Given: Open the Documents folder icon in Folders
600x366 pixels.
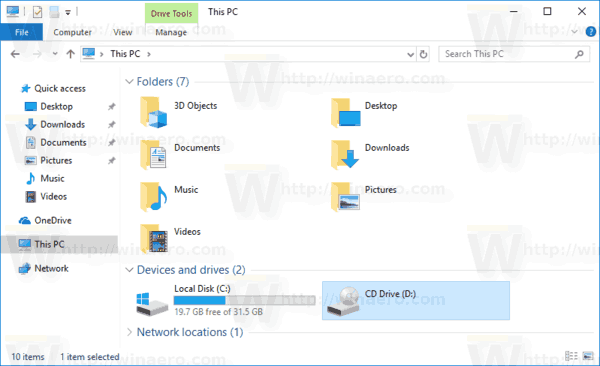Looking at the screenshot, I should coord(153,154).
